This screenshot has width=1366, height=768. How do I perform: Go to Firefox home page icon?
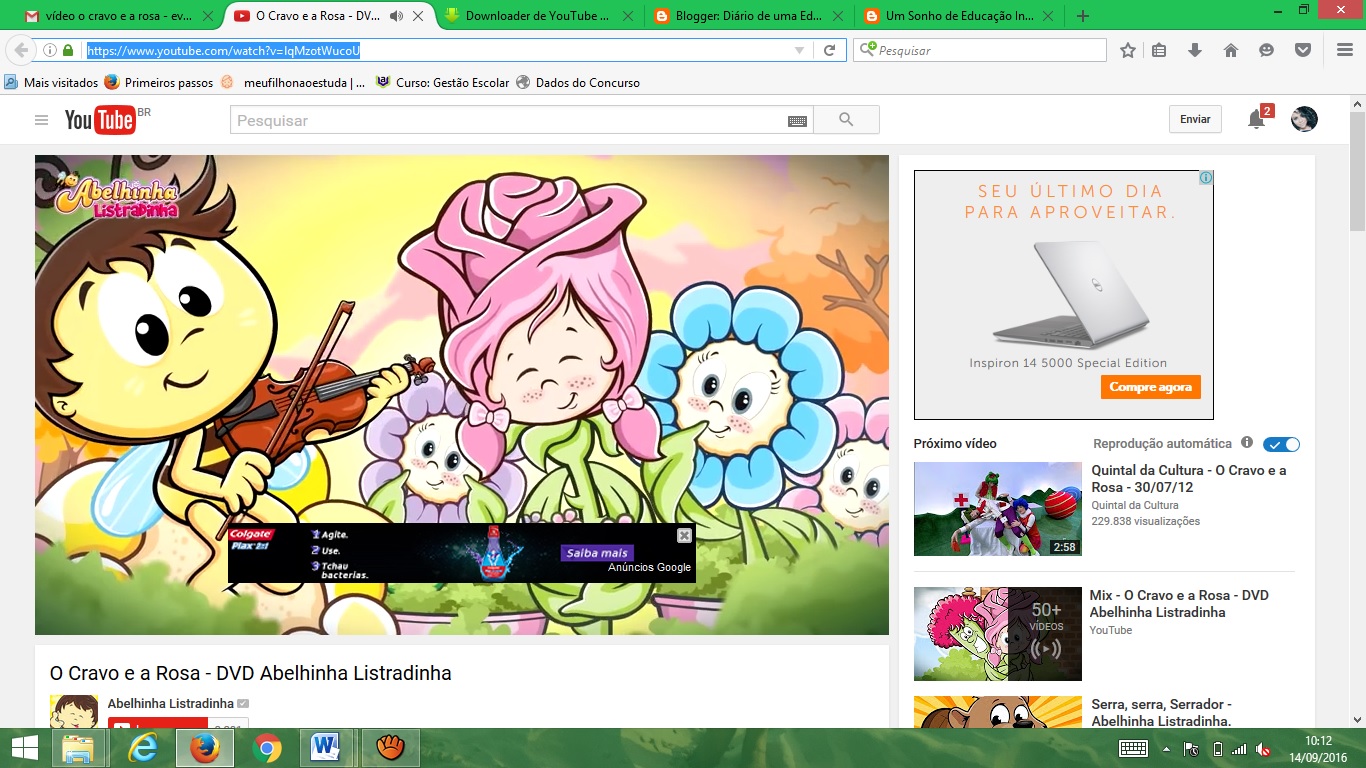click(x=1231, y=50)
